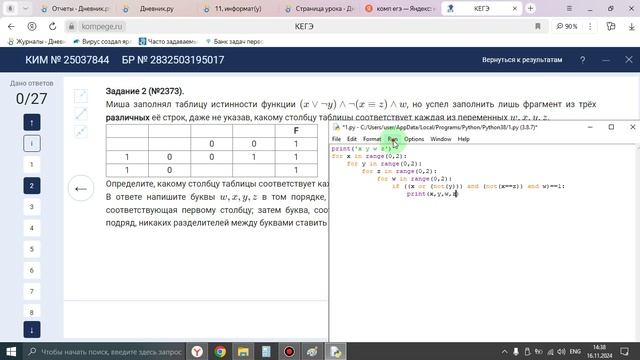Open the Вирус создал bookmark
640x360 pixels.
point(102,41)
